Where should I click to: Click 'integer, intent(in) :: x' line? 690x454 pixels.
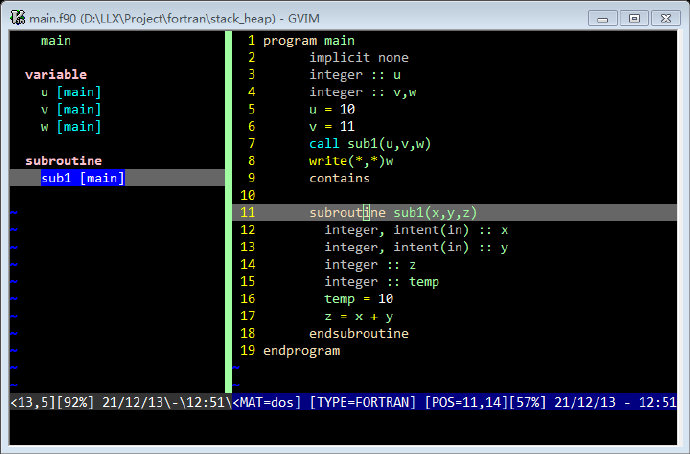tap(416, 230)
